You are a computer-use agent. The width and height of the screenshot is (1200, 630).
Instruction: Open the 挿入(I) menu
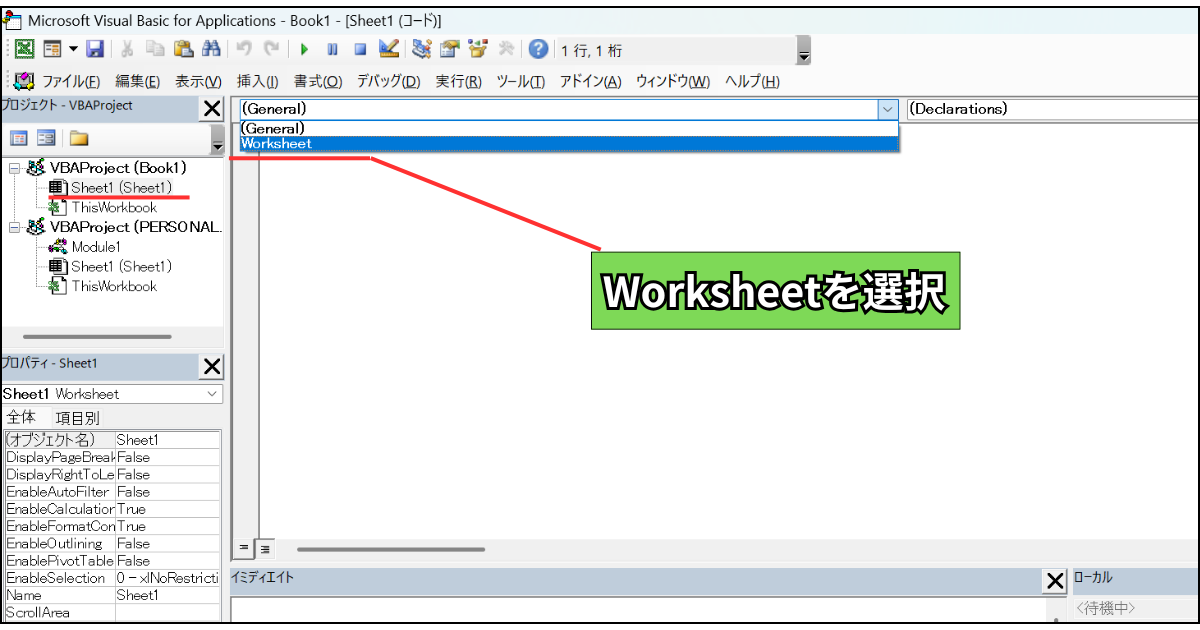coord(257,82)
